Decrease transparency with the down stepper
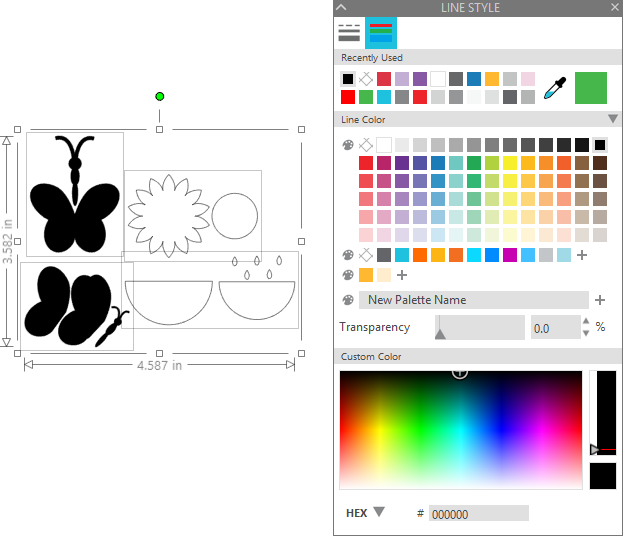 point(586,333)
